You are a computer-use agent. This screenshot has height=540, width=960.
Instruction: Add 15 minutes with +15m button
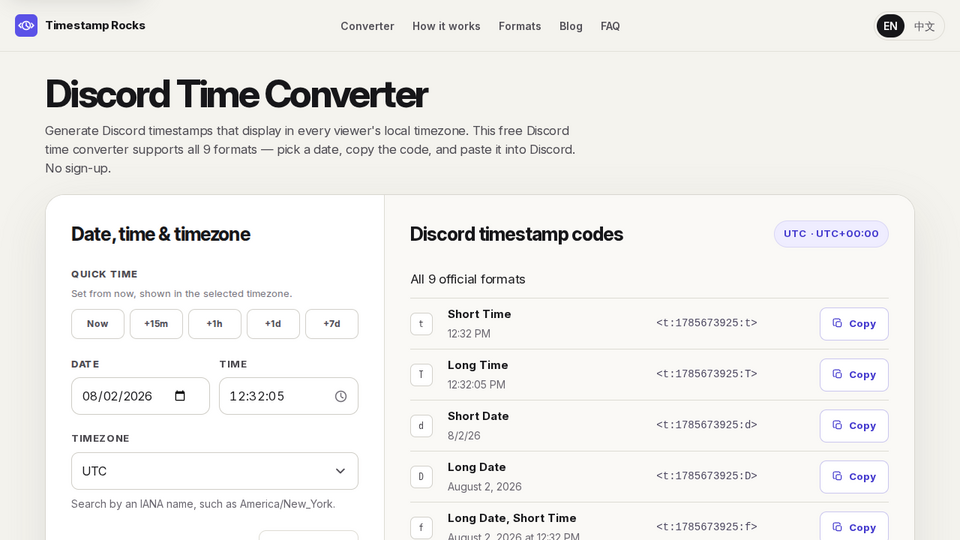[x=156, y=324]
